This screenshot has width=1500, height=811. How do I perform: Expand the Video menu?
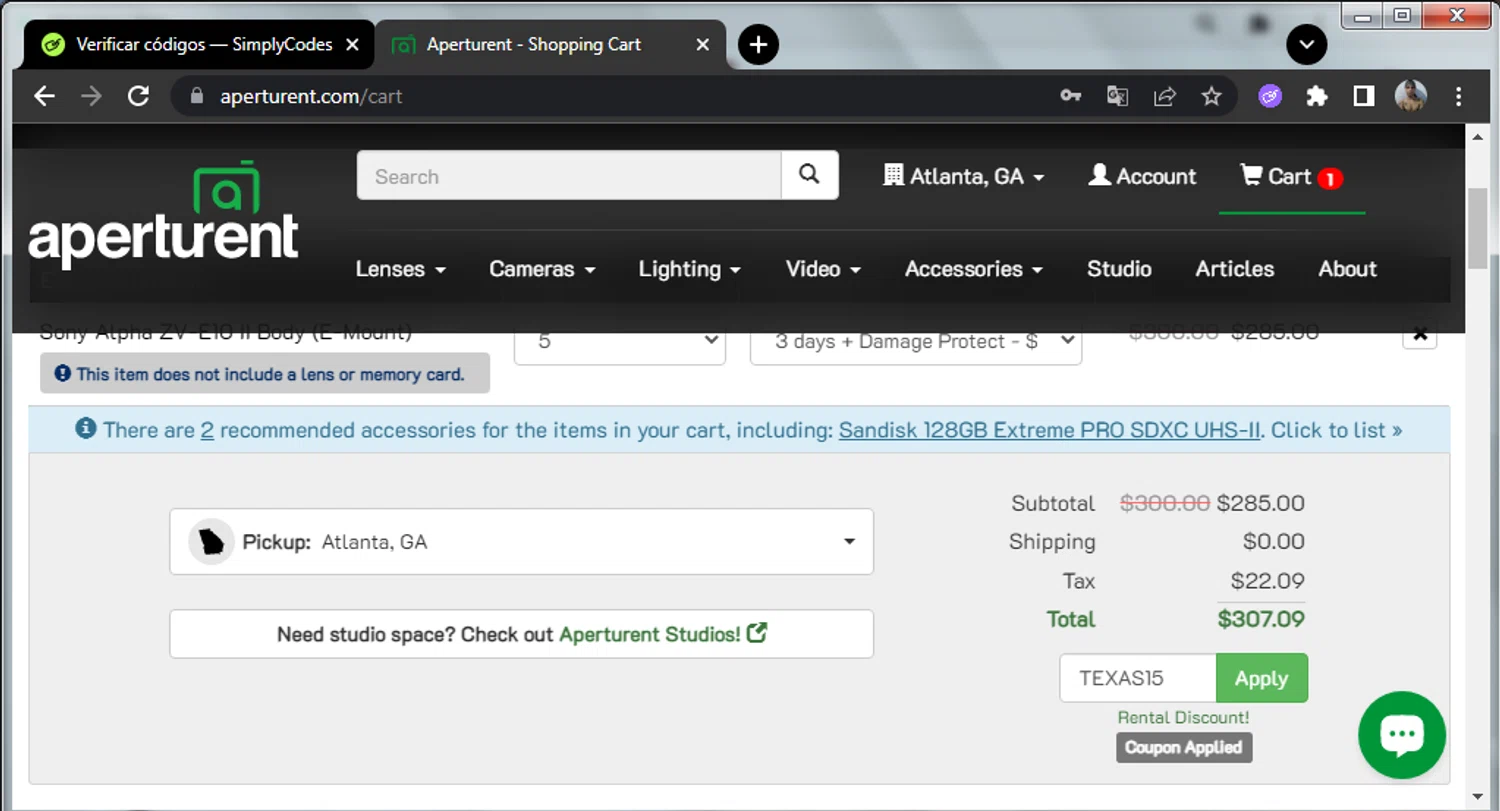[823, 269]
